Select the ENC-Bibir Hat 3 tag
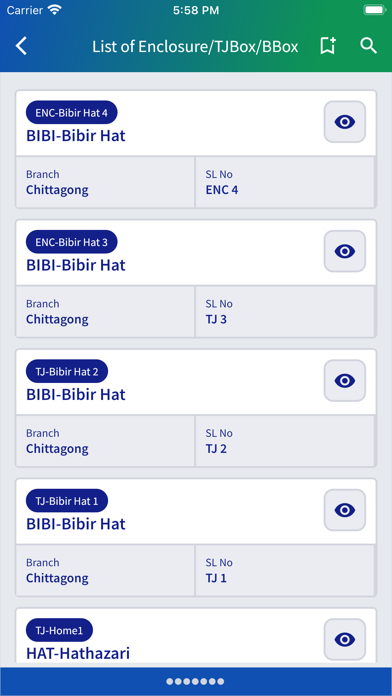Image resolution: width=392 pixels, height=696 pixels. coord(71,242)
